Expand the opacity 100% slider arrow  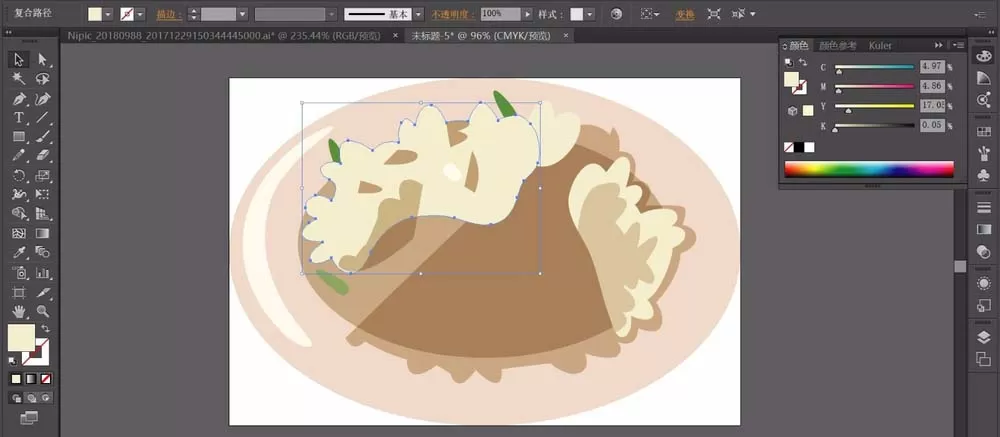pos(527,14)
